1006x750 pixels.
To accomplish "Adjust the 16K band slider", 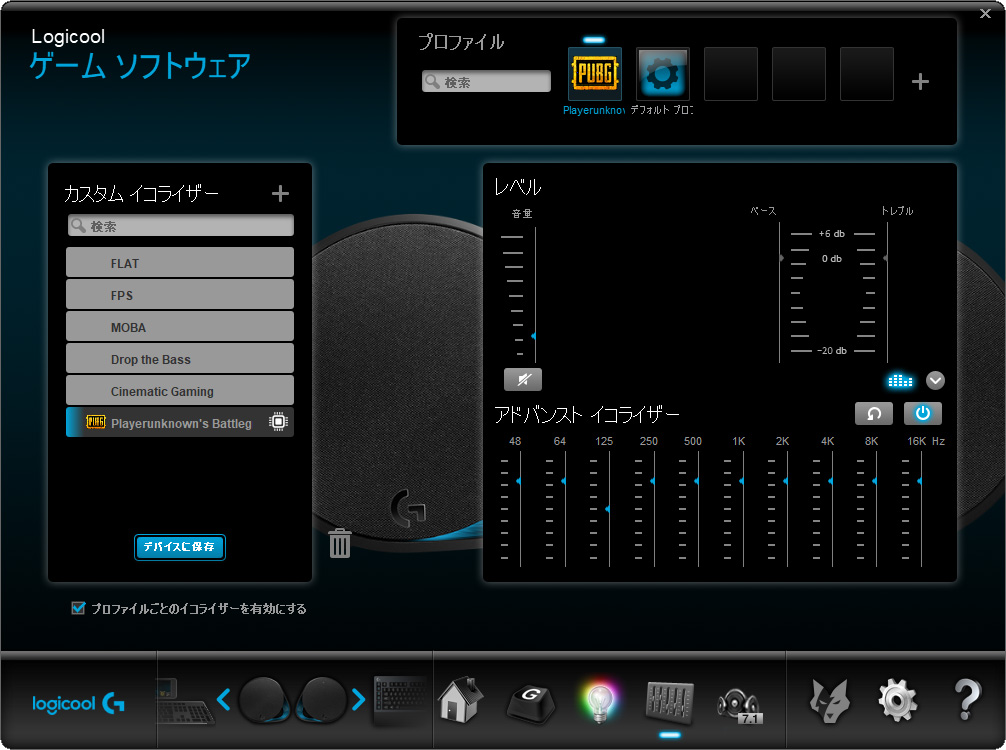I will pyautogui.click(x=919, y=481).
